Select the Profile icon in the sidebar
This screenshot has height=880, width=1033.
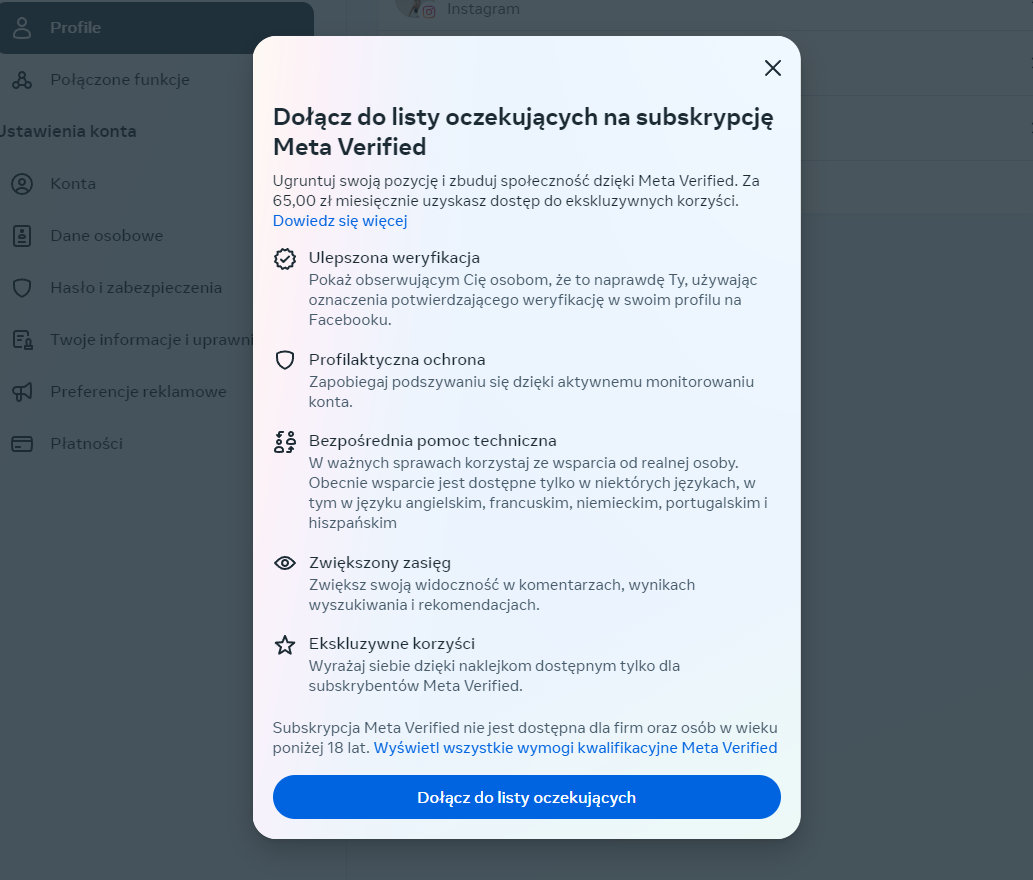pyautogui.click(x=22, y=28)
